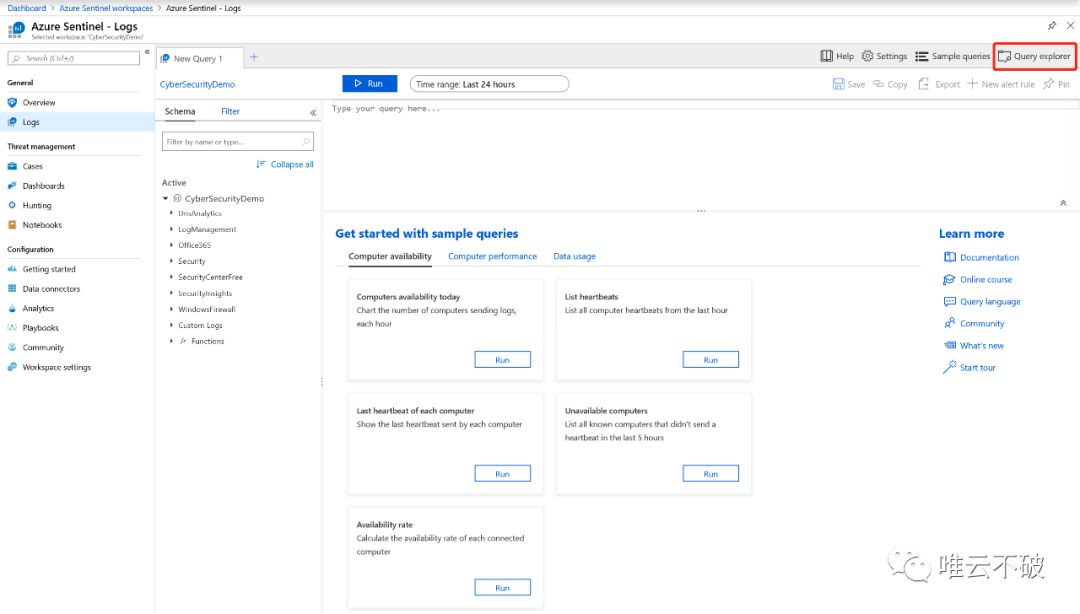Select the Data usage tab
The image size is (1080, 614).
coord(574,256)
